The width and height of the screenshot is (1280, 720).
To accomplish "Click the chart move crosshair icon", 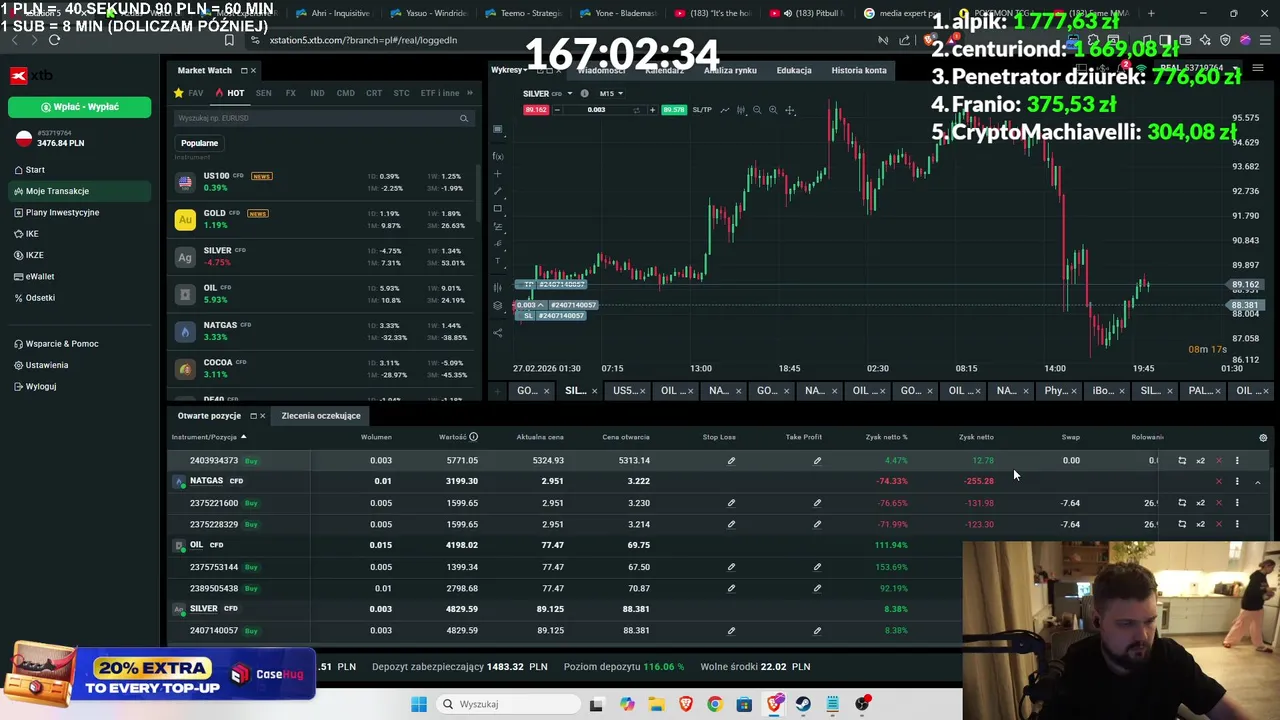I will (x=790, y=110).
